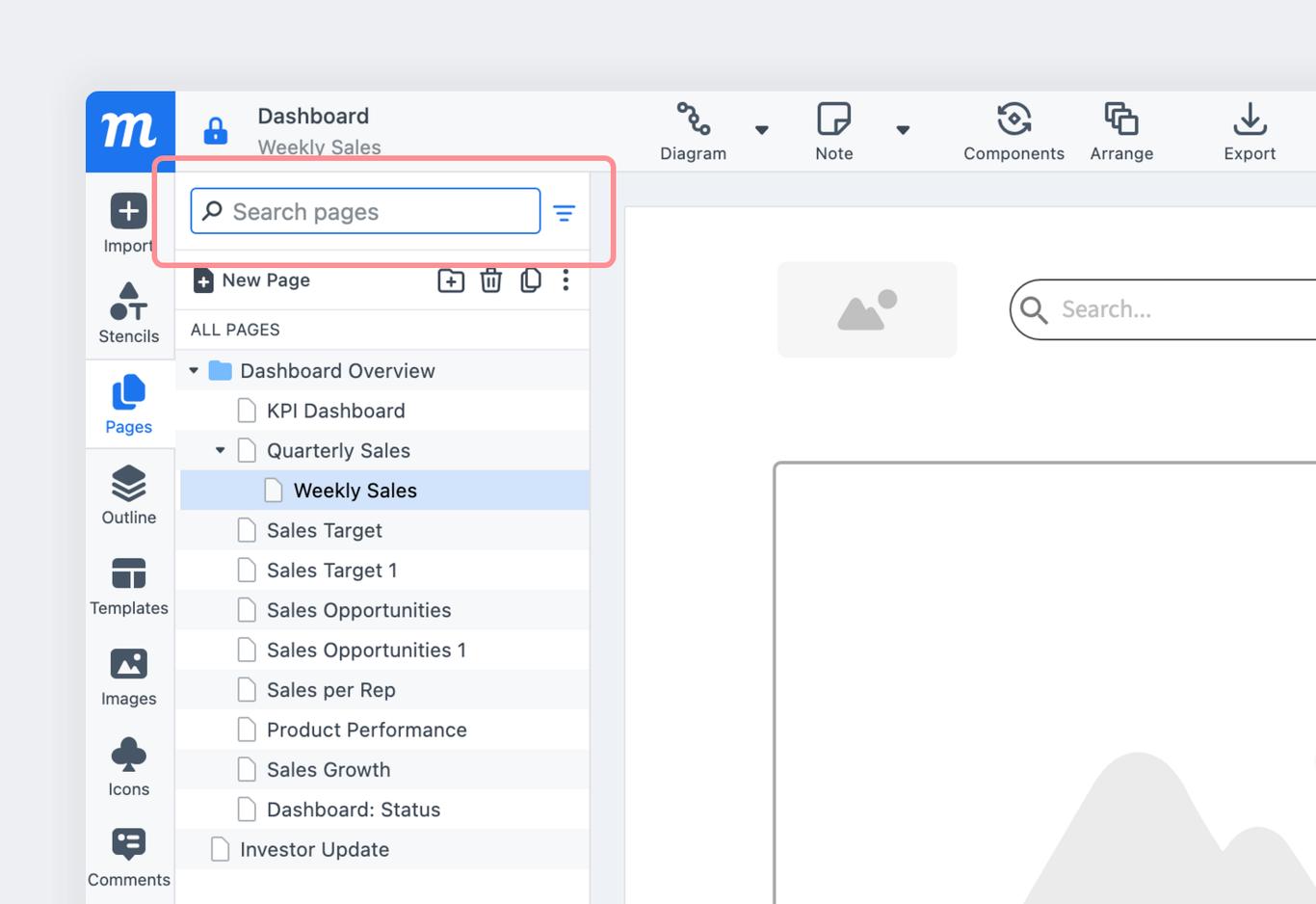The height and width of the screenshot is (904, 1316).
Task: Collapse the Quarterly Sales page arrow
Action: coord(221,450)
